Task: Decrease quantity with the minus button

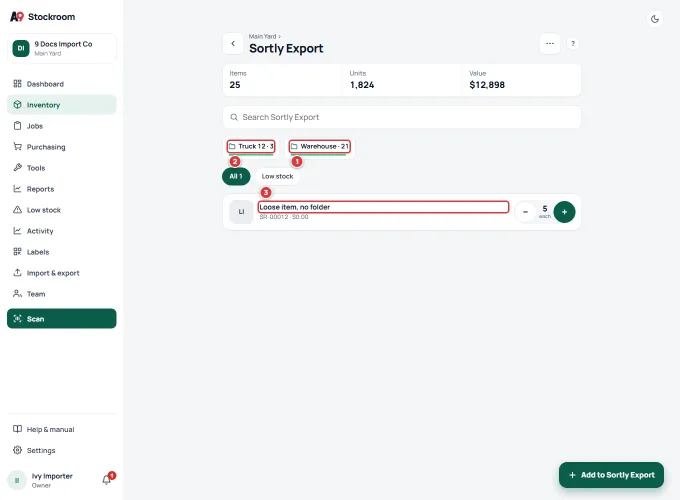Action: click(525, 212)
